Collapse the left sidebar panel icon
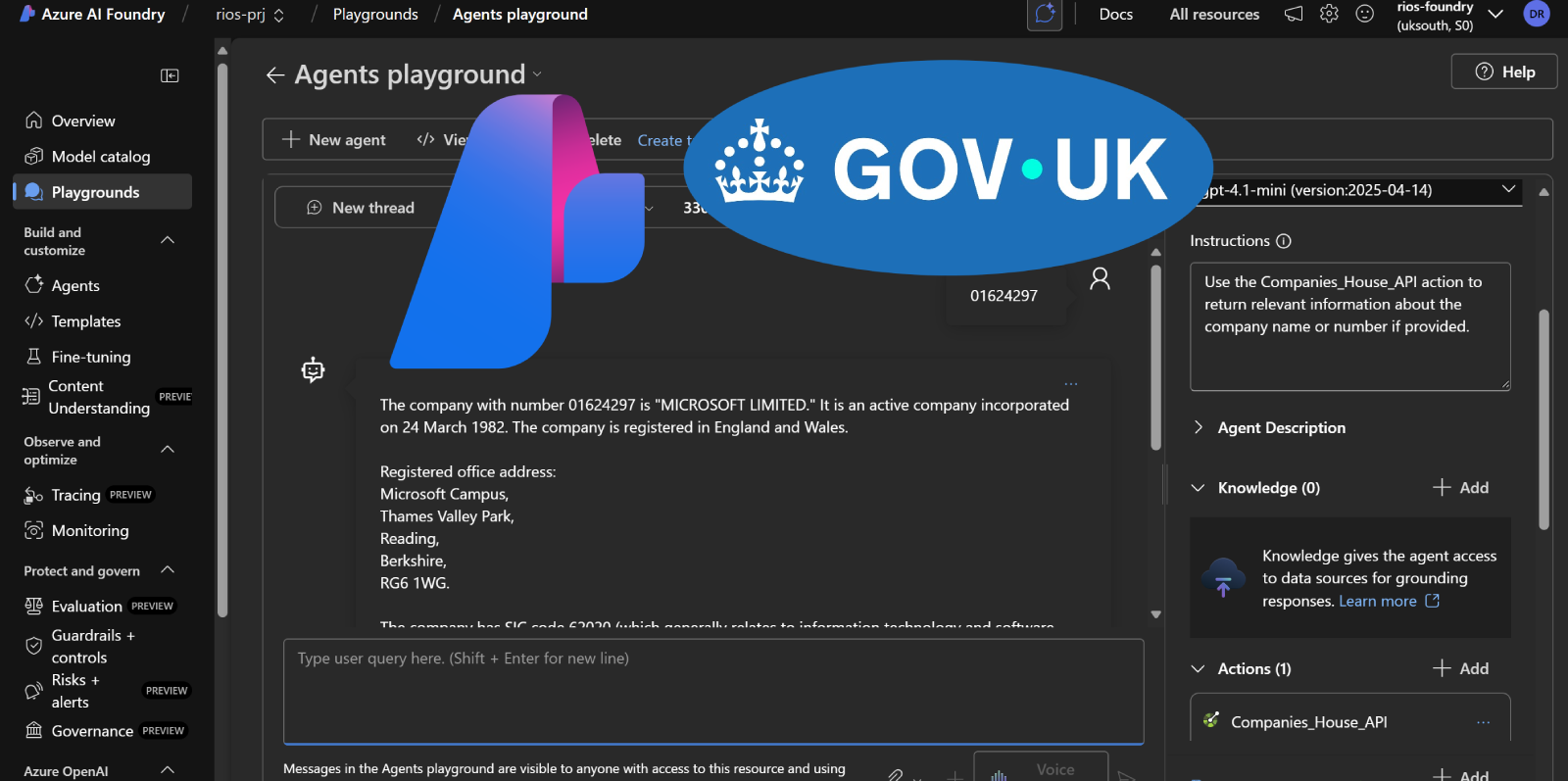 coord(170,75)
